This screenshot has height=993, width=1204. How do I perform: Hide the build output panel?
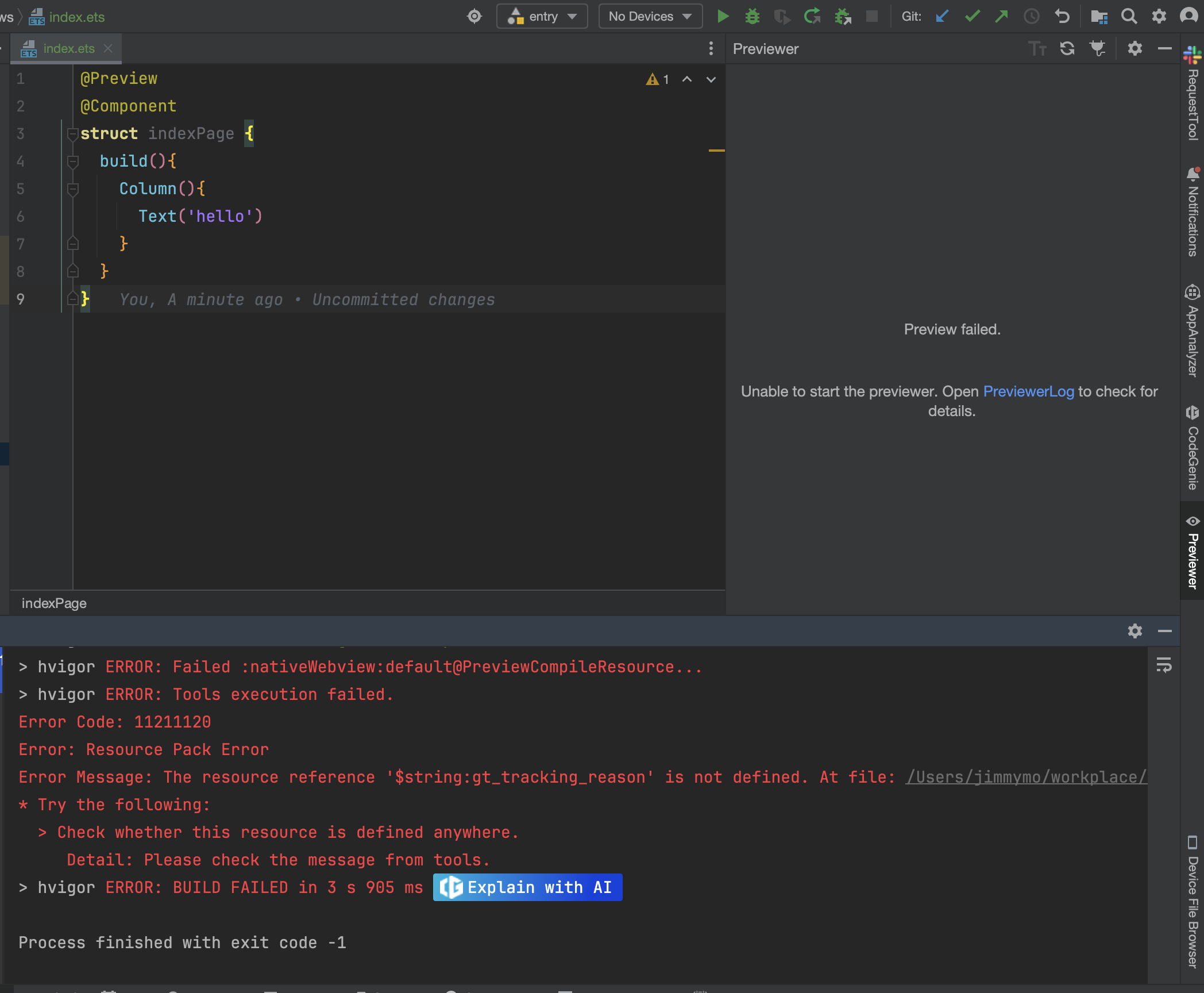pos(1165,631)
